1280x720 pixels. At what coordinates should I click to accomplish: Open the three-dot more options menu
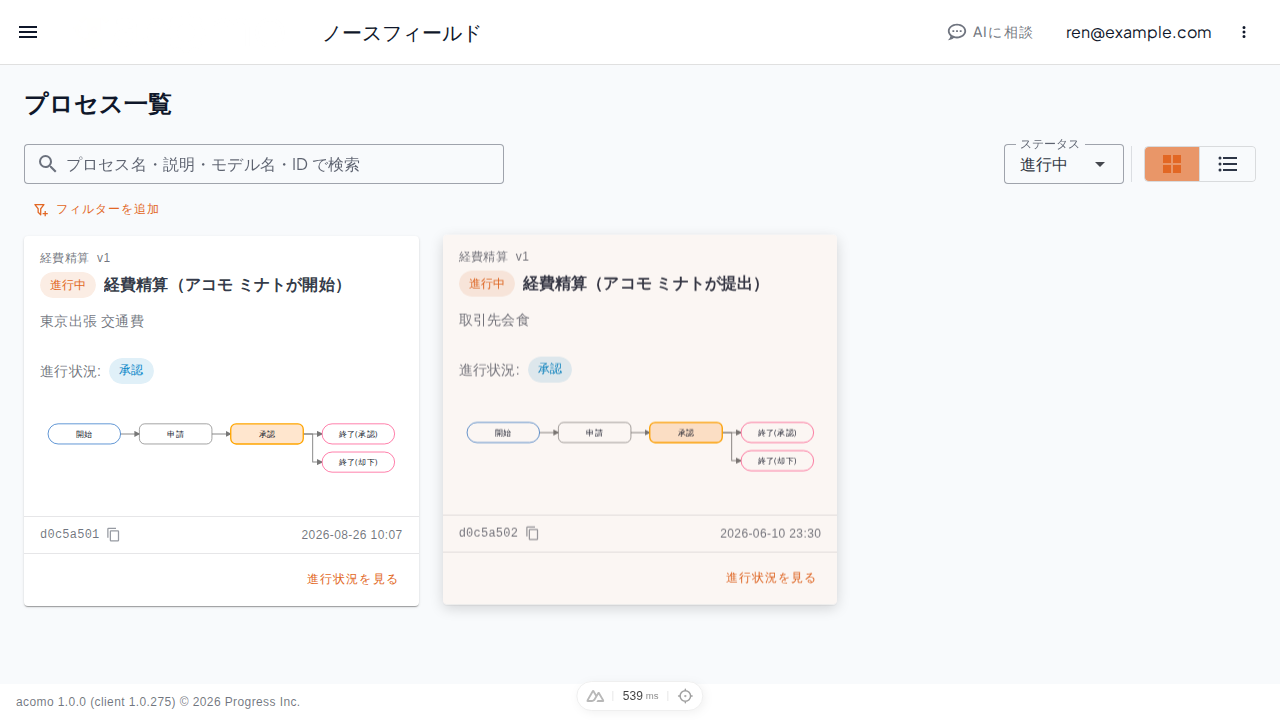click(1244, 32)
